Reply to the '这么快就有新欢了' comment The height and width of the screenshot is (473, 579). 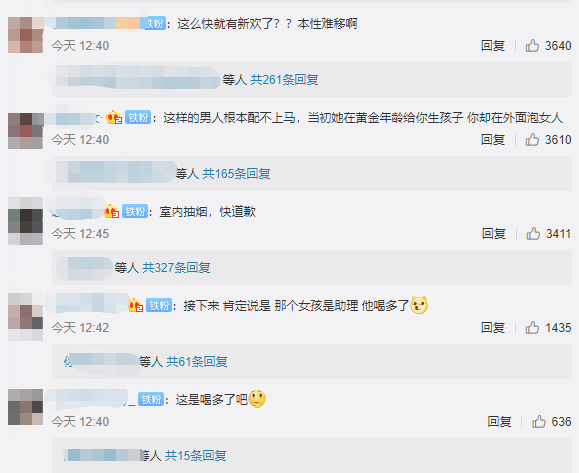point(493,46)
